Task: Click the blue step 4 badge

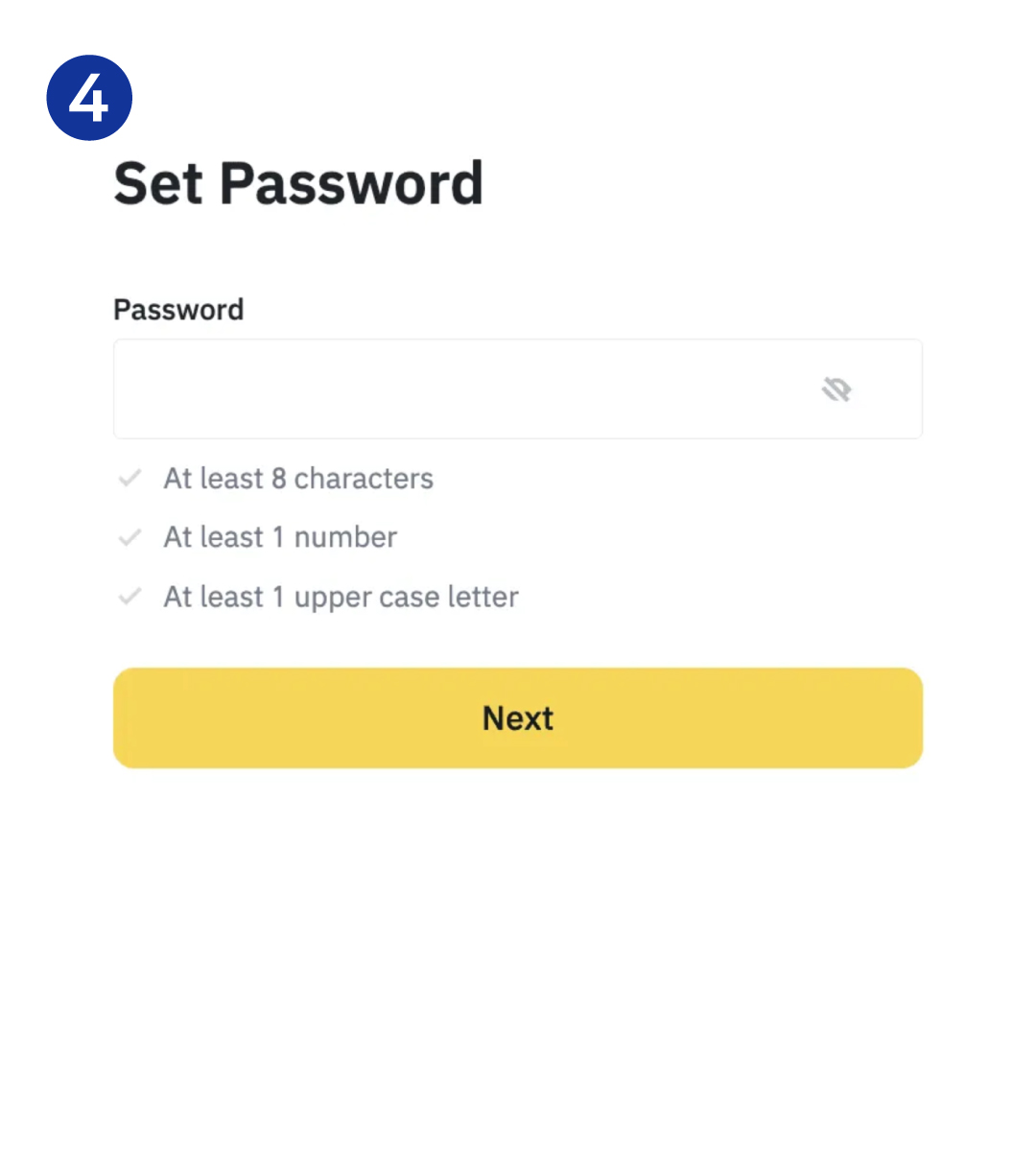Action: point(89,98)
